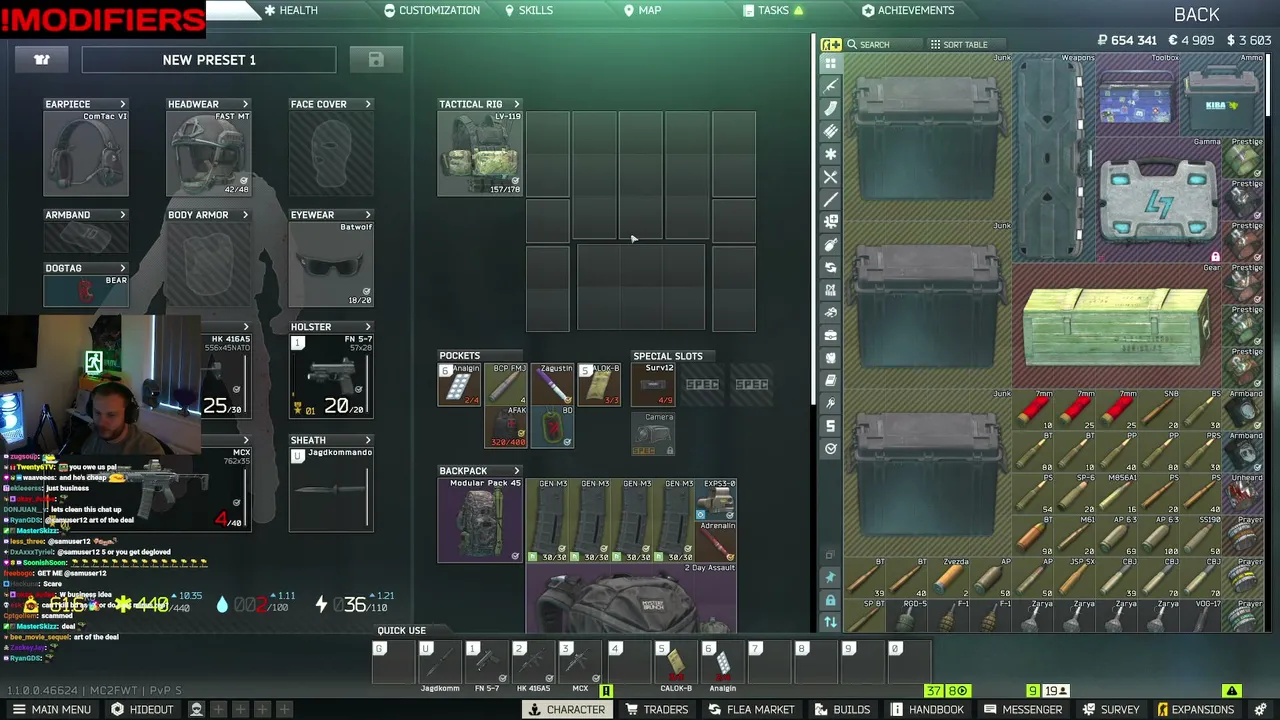
Task: Toggle the stash lock icon
Action: pos(830,600)
